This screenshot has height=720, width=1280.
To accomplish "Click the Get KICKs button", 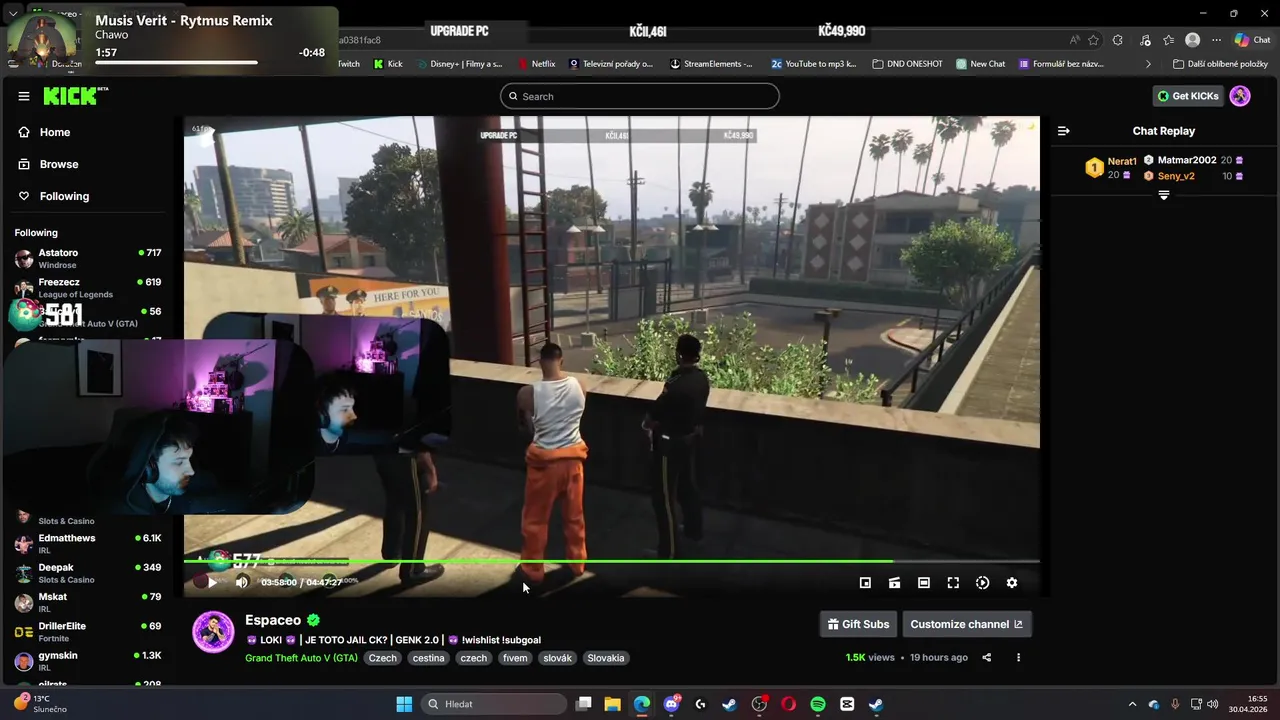I will click(x=1188, y=96).
